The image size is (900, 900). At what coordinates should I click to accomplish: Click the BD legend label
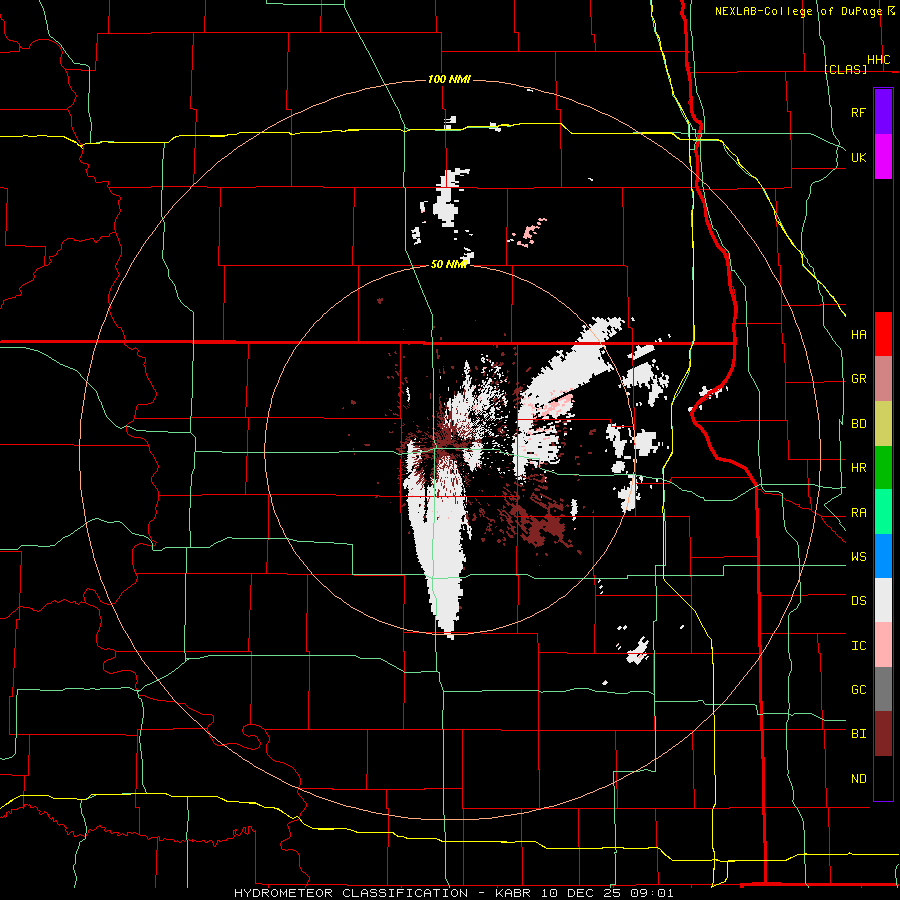(x=858, y=424)
